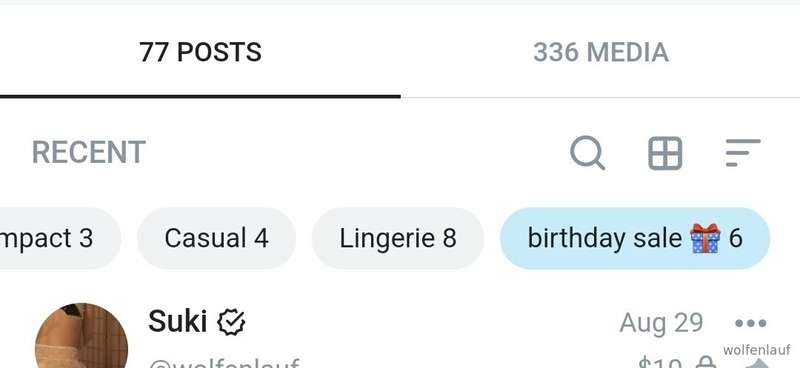
Task: Click the $10 post price label
Action: click(x=660, y=363)
